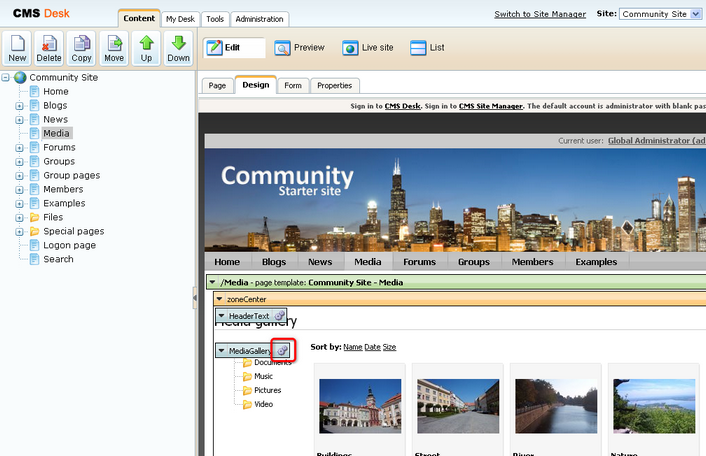The height and width of the screenshot is (456, 706).
Task: Open the MediaGallery web part menu arrow
Action: coord(222,350)
